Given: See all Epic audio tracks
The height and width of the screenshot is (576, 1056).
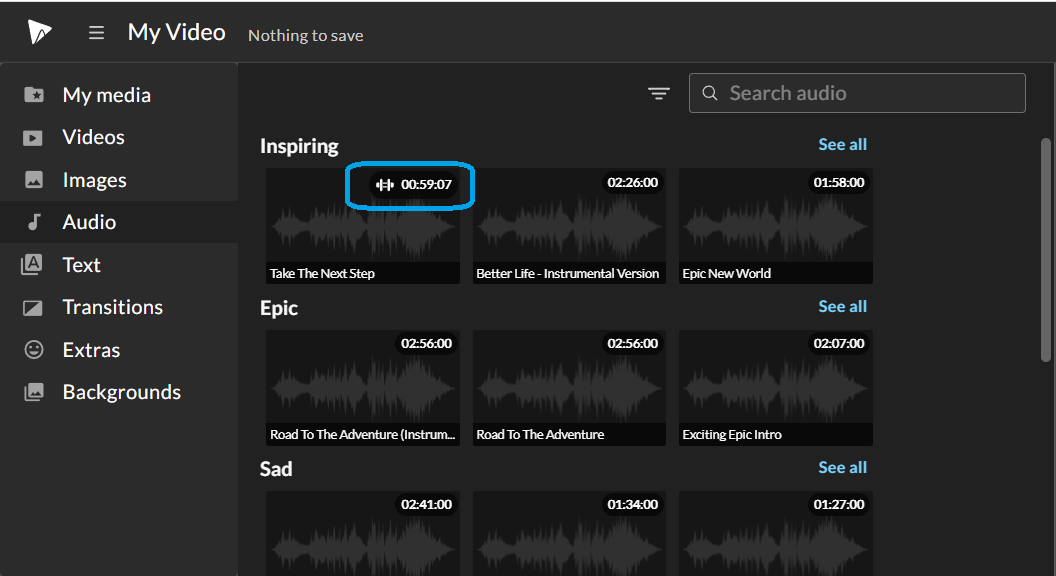Looking at the screenshot, I should tap(843, 306).
